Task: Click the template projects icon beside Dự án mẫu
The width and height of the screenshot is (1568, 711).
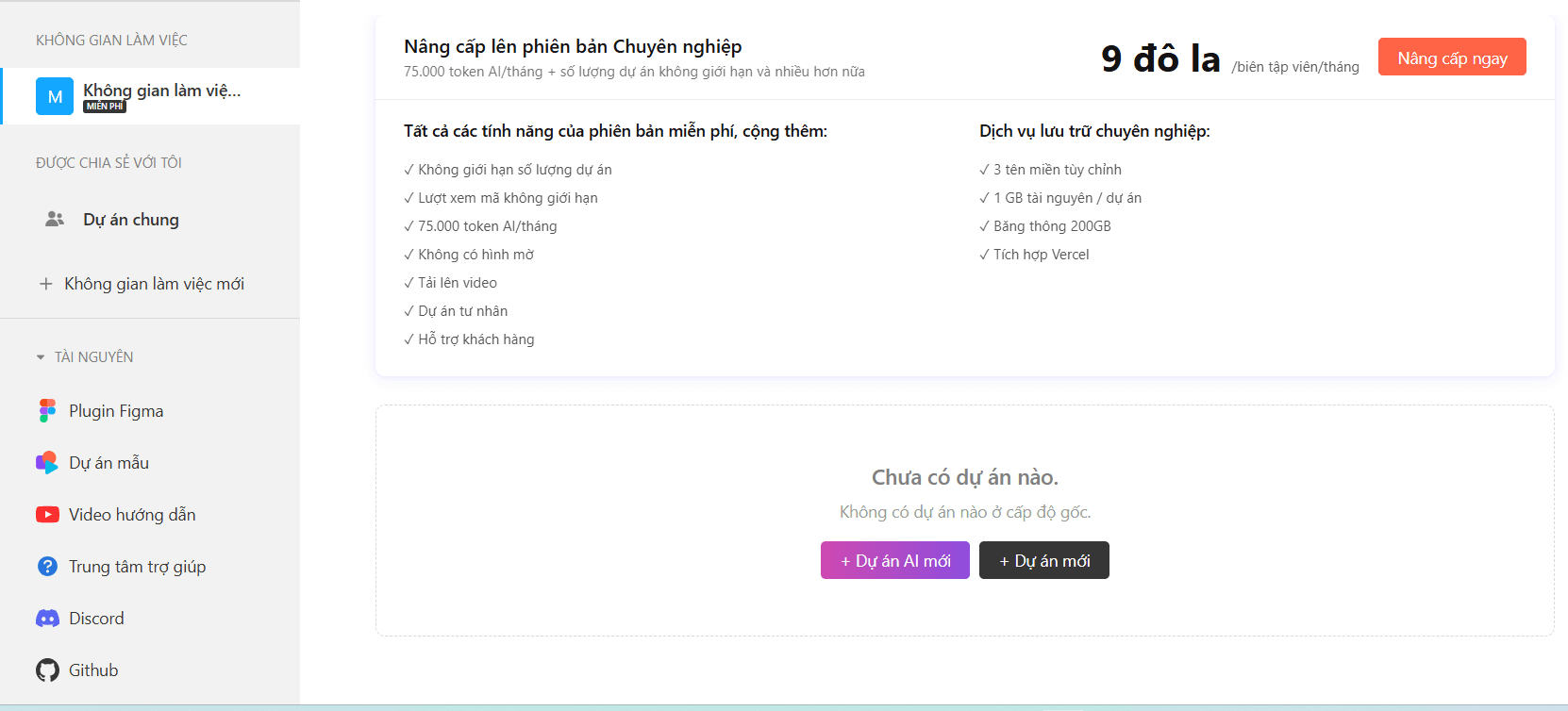Action: (x=47, y=463)
